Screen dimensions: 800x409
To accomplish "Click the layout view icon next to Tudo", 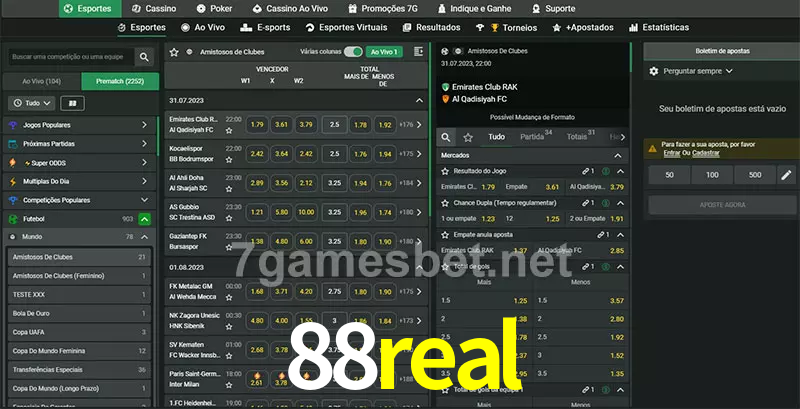I will (72, 103).
